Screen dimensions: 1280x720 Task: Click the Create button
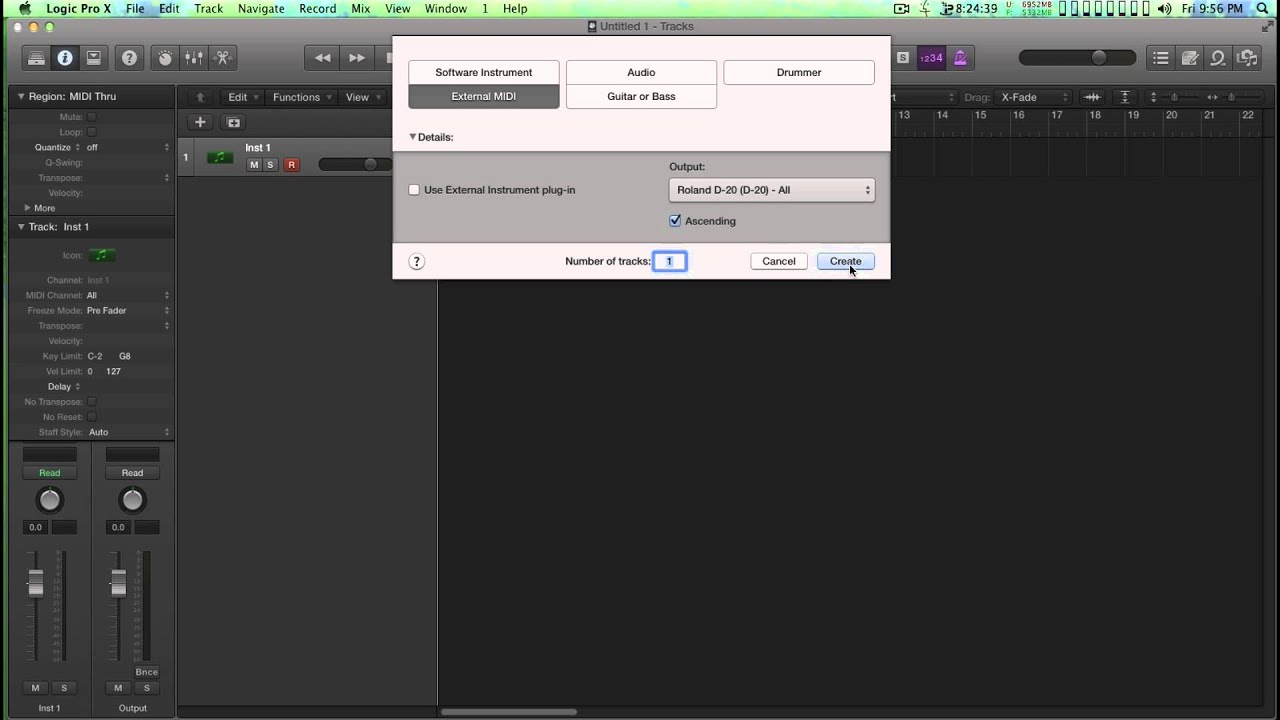845,261
